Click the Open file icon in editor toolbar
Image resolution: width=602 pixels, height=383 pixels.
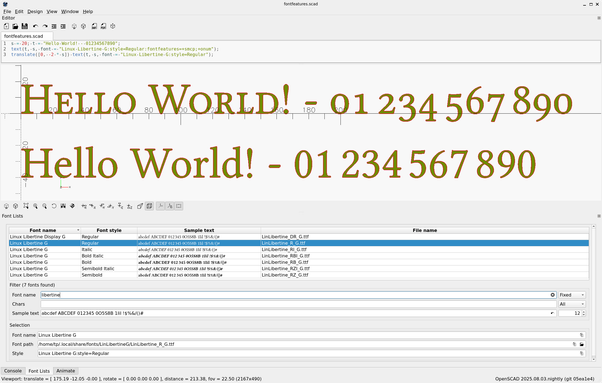[x=15, y=26]
